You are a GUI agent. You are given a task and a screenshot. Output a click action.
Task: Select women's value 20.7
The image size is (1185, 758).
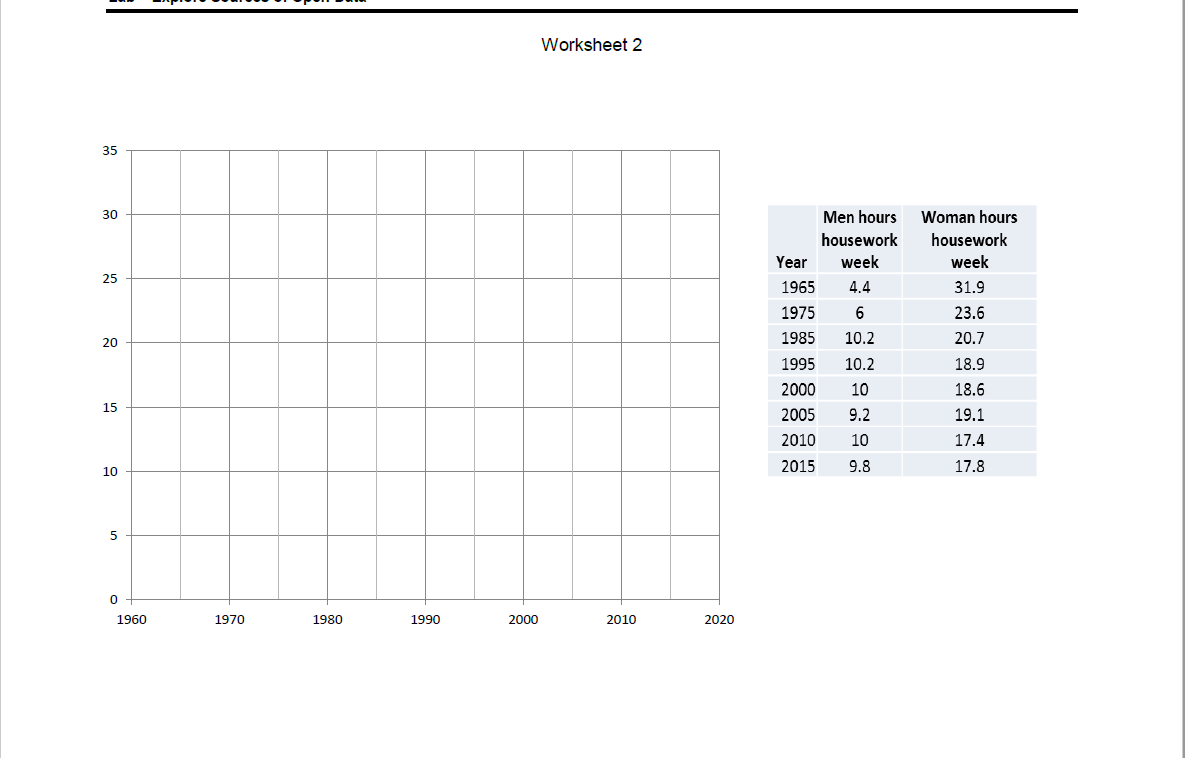pos(969,338)
